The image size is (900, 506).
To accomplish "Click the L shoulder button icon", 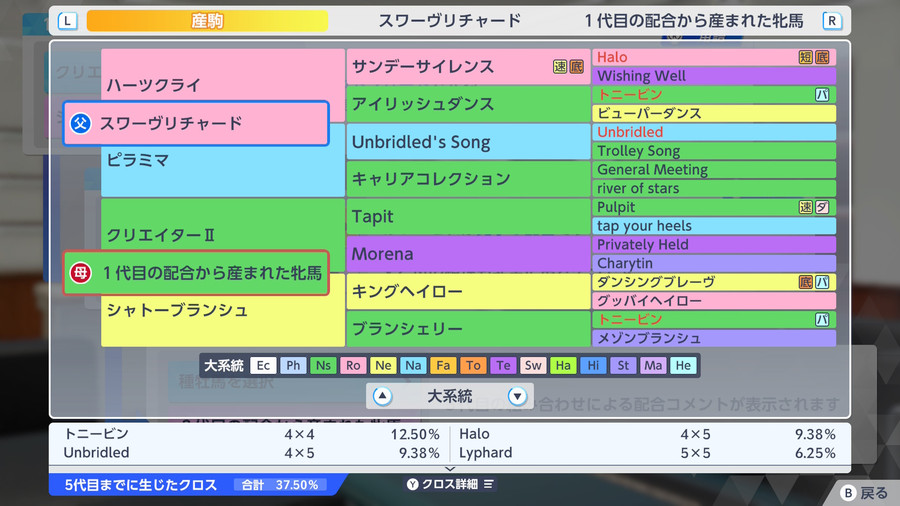I will click(68, 21).
